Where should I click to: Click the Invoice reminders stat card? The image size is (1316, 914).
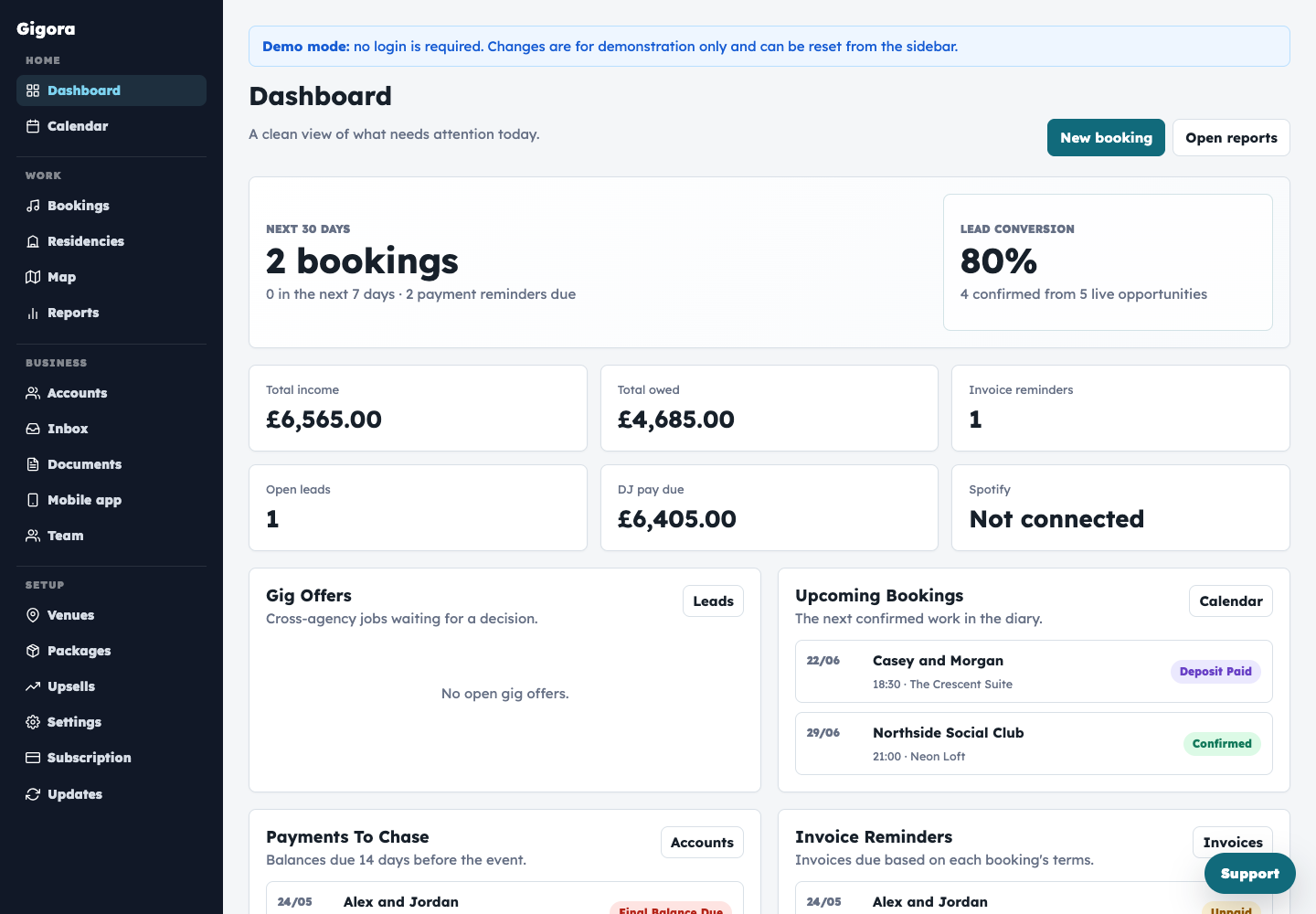[x=1120, y=408]
